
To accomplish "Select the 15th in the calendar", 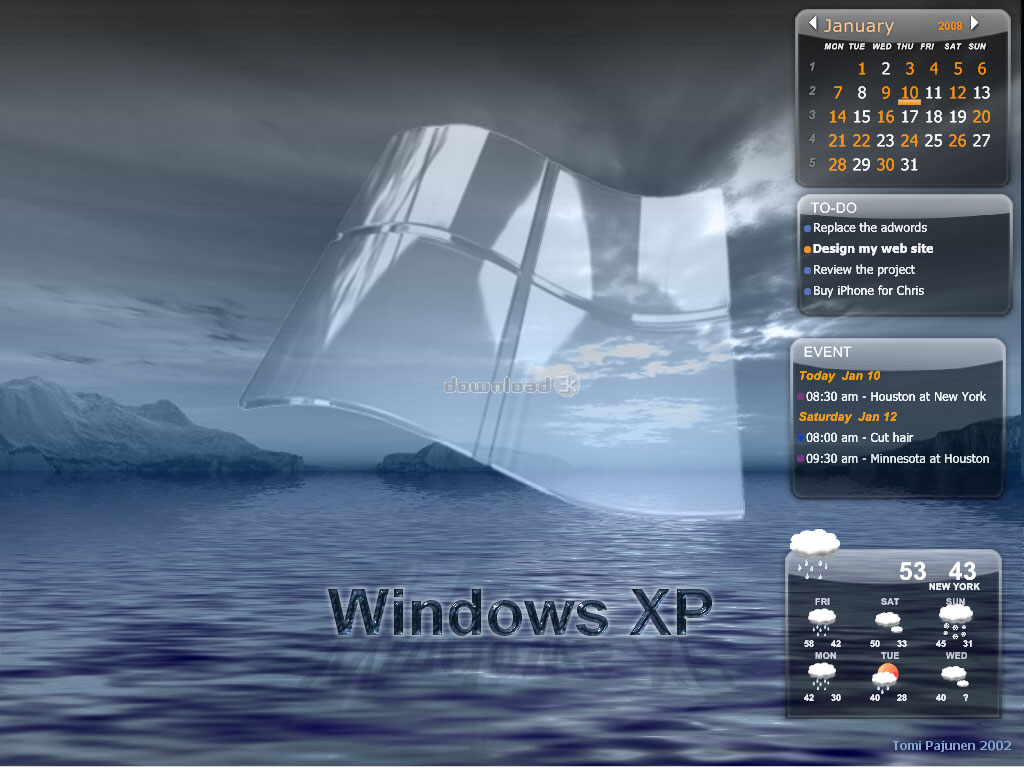I will click(861, 117).
